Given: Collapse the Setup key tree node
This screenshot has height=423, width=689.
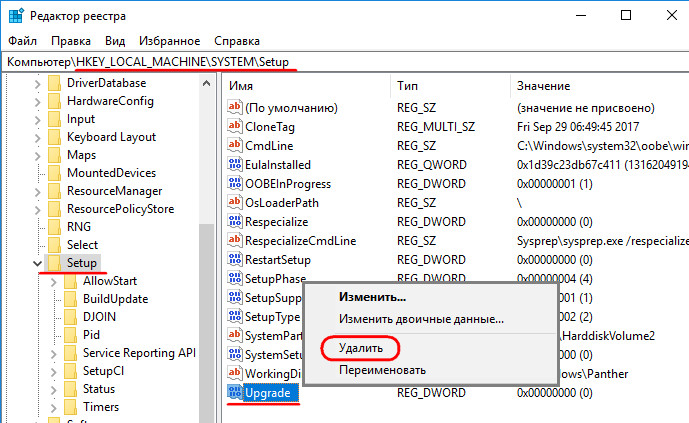Looking at the screenshot, I should (37, 263).
